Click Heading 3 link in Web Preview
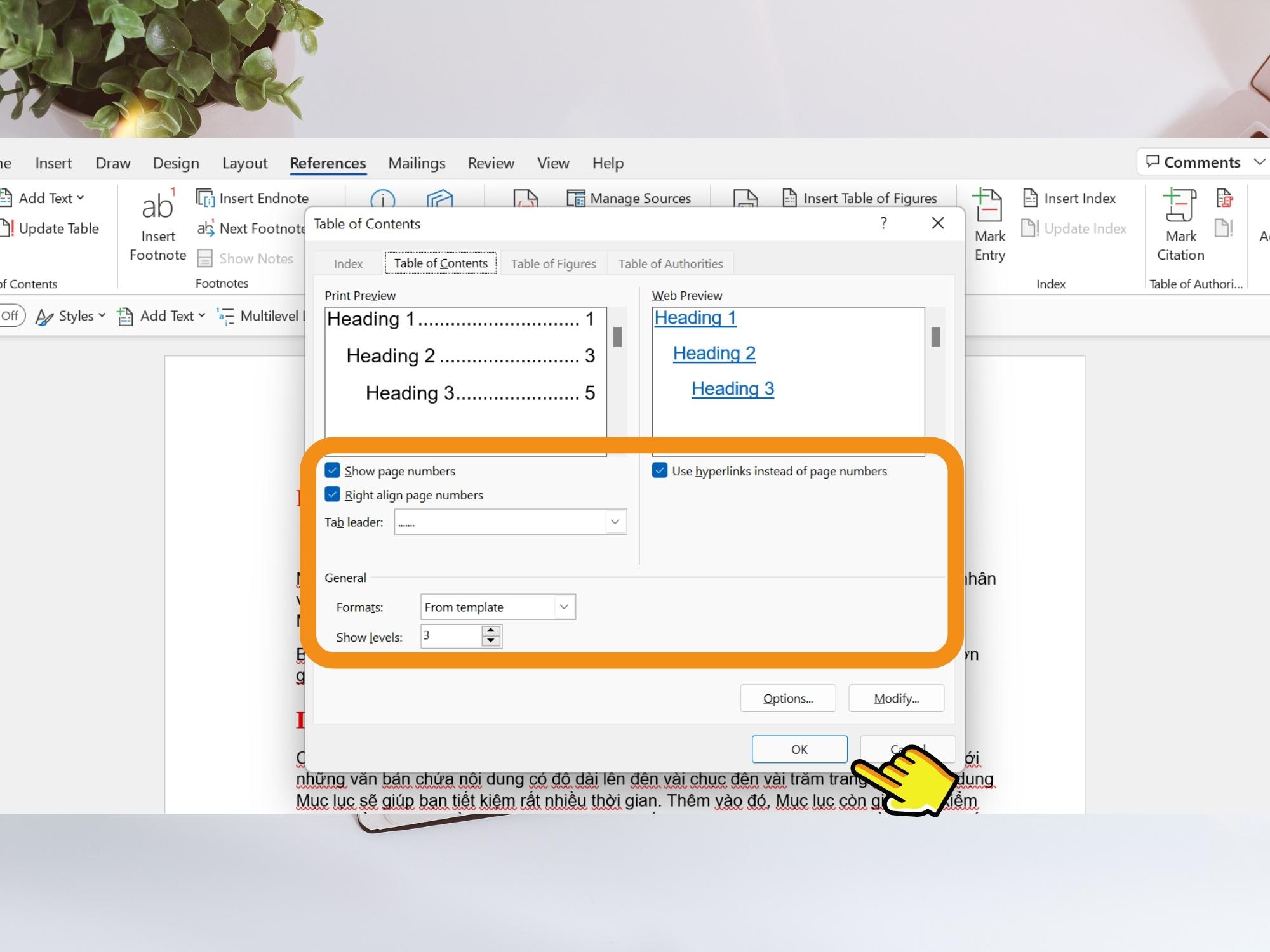 [x=733, y=388]
